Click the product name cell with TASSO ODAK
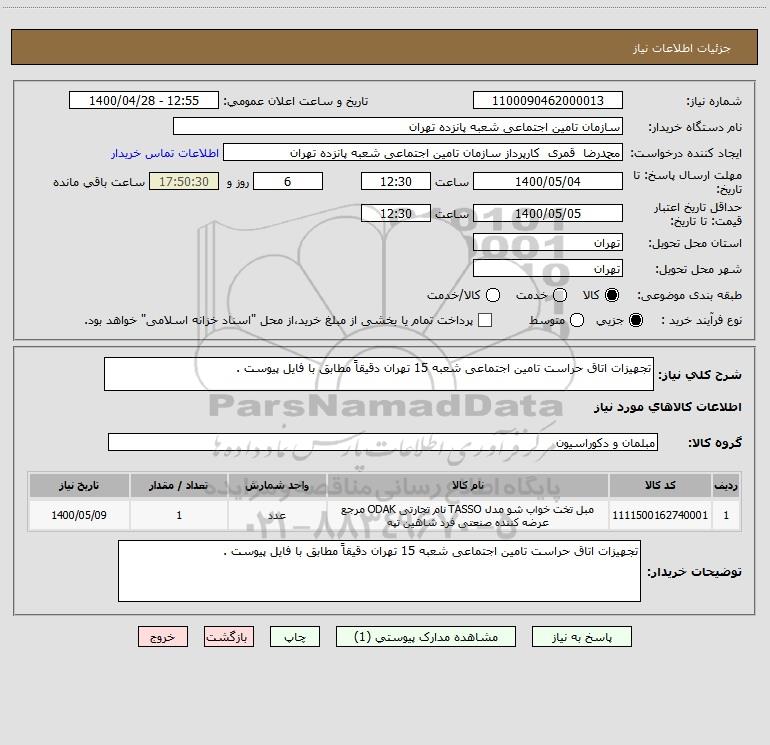The image size is (770, 745). [468, 515]
